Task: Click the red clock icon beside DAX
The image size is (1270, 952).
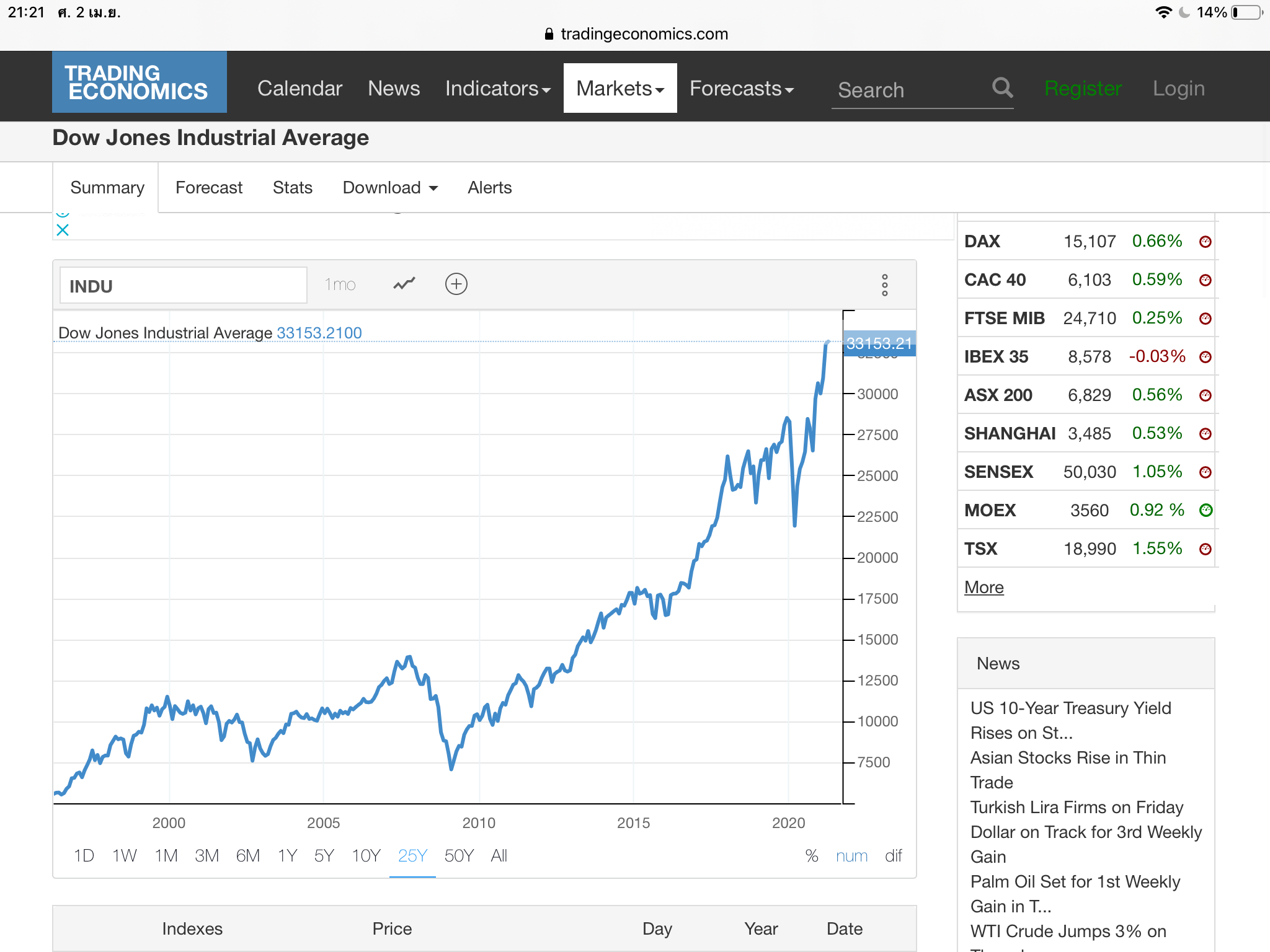Action: pos(1205,242)
